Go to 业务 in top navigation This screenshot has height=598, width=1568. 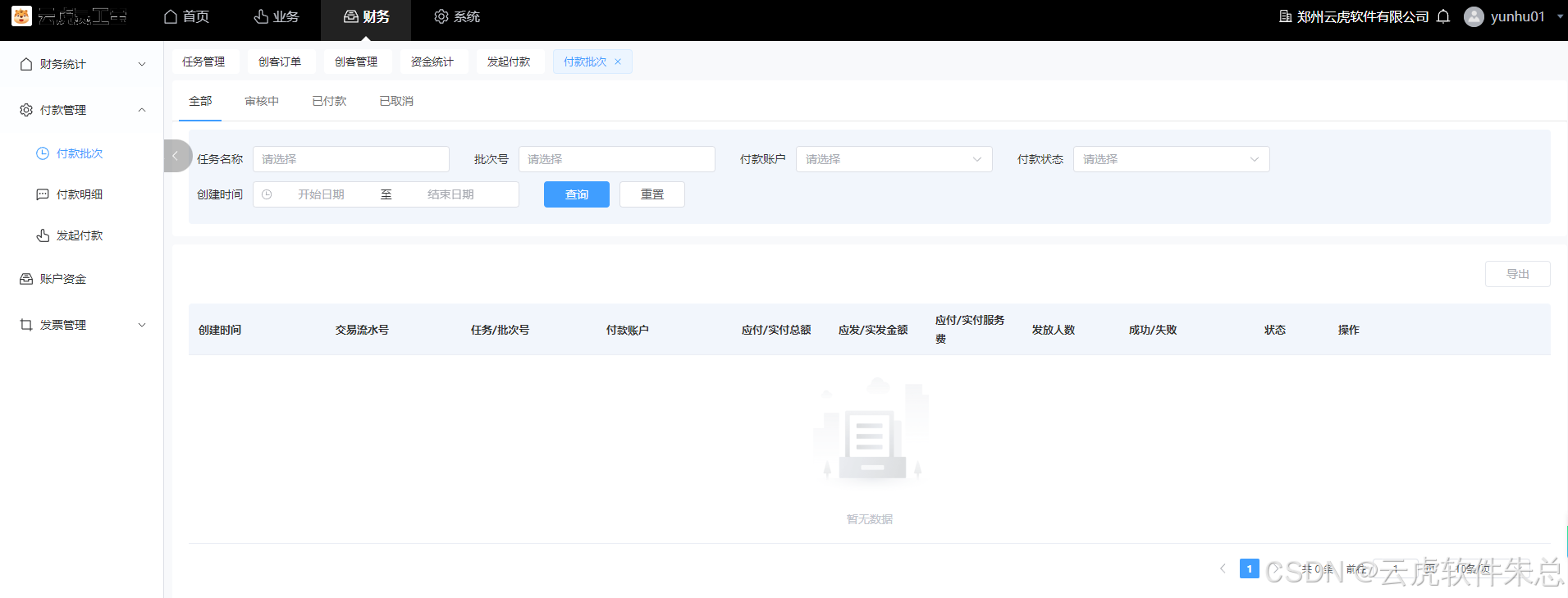coord(277,16)
